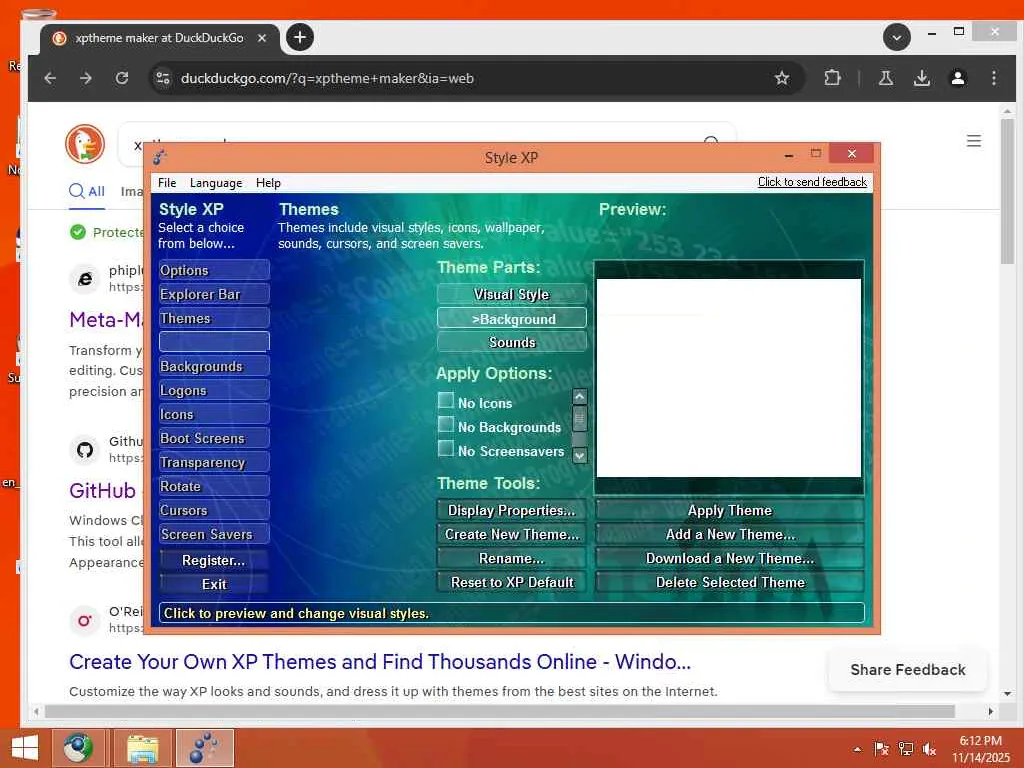Viewport: 1024px width, 768px height.
Task: Close the xptheme maker tab
Action: point(261,38)
